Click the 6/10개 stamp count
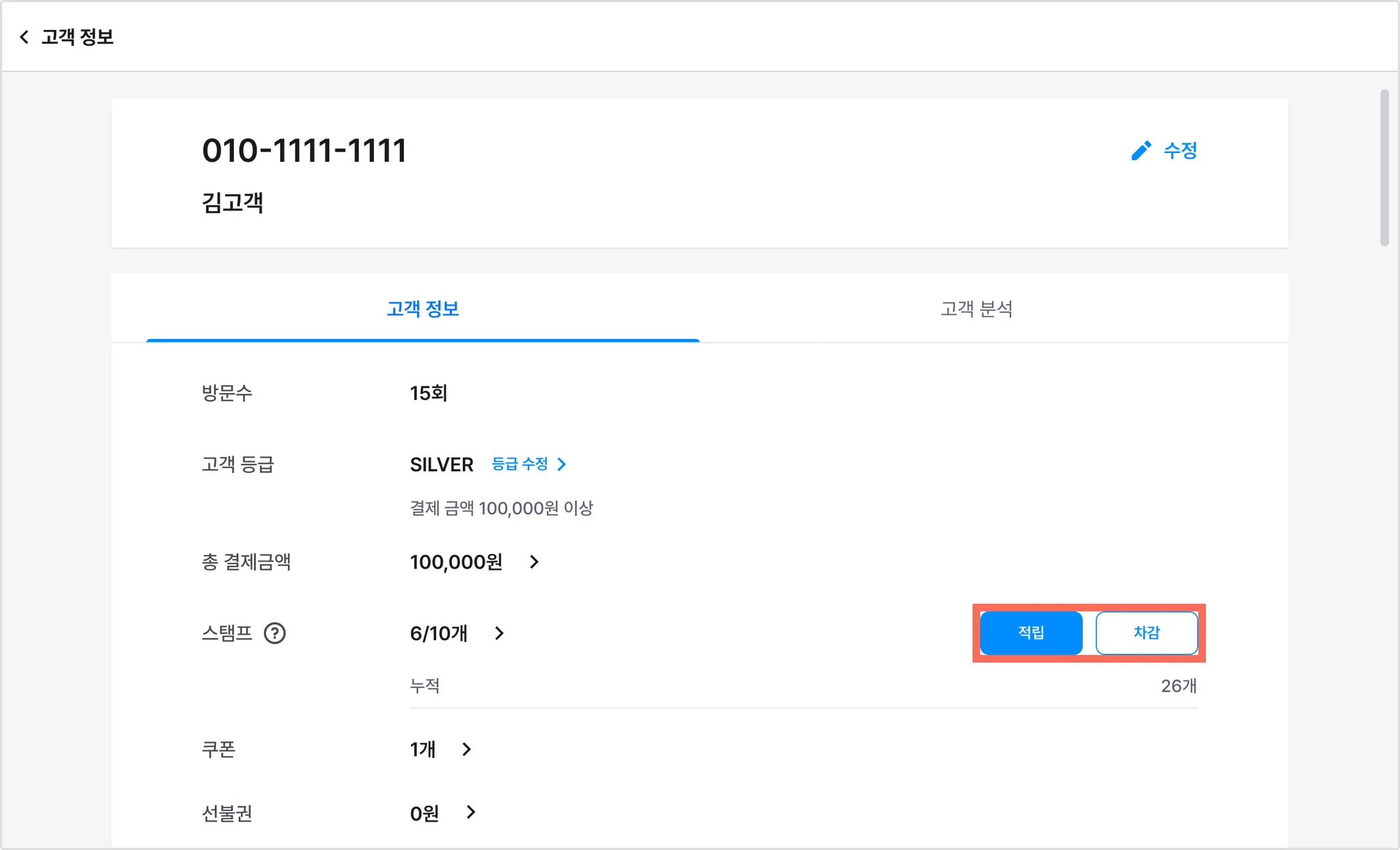 click(439, 633)
